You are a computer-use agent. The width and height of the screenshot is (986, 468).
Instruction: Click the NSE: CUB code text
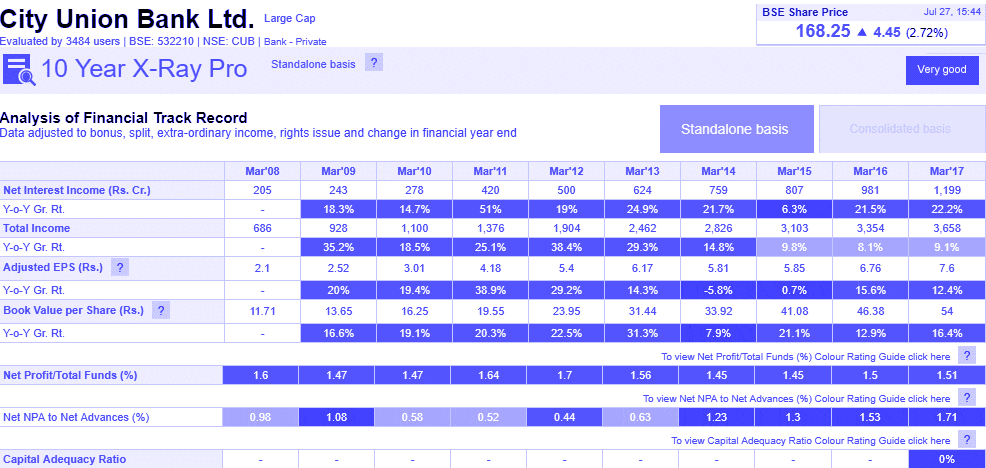tap(228, 42)
